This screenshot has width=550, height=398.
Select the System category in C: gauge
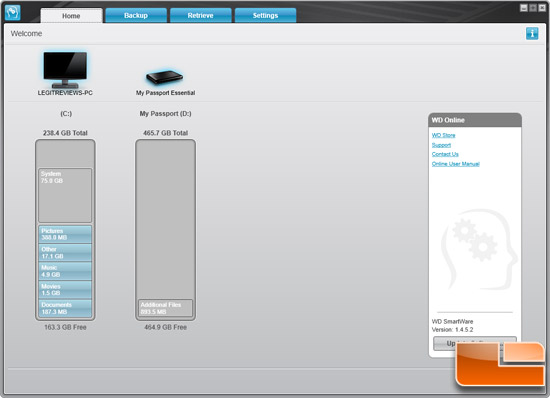[x=65, y=195]
